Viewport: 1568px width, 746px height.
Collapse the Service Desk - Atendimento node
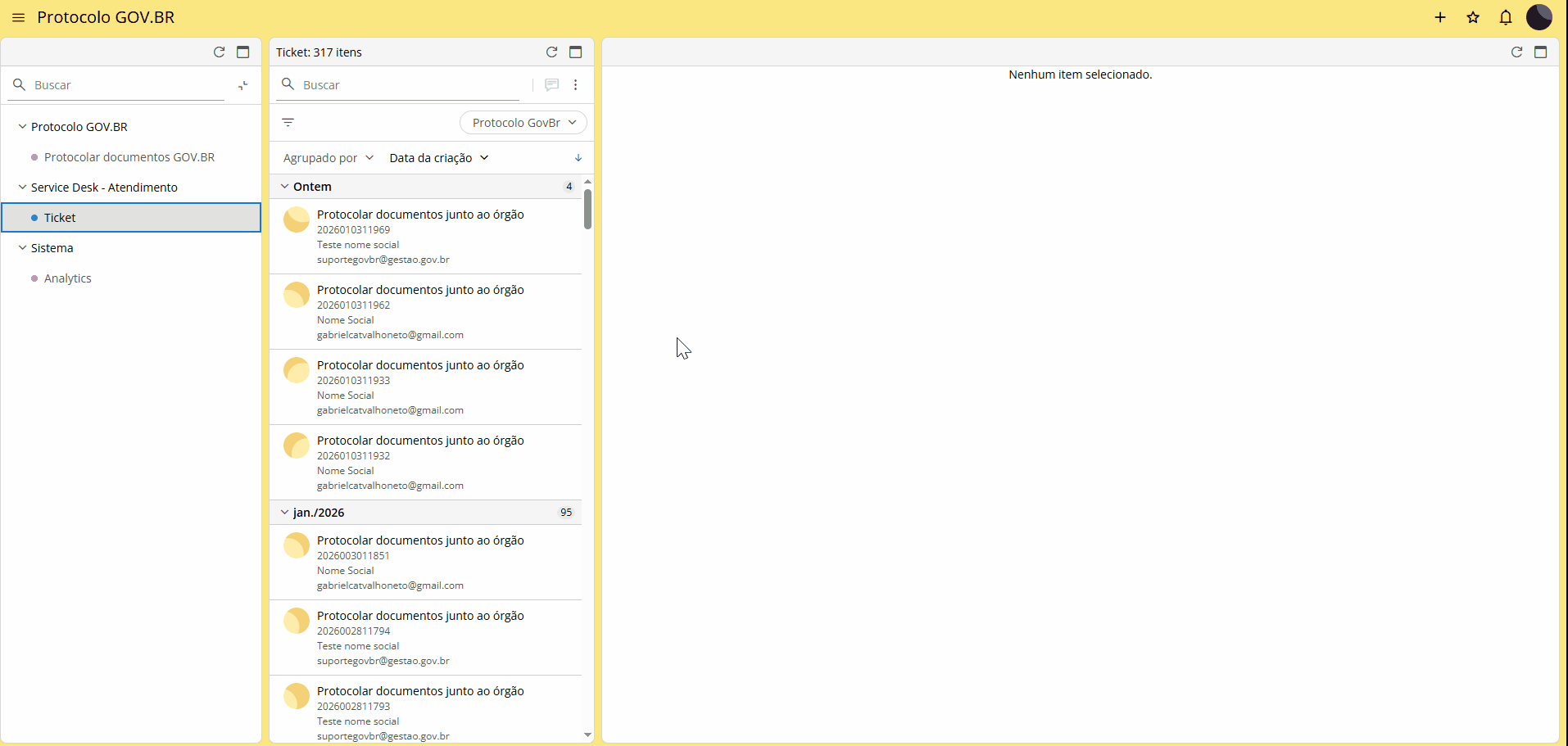point(22,188)
